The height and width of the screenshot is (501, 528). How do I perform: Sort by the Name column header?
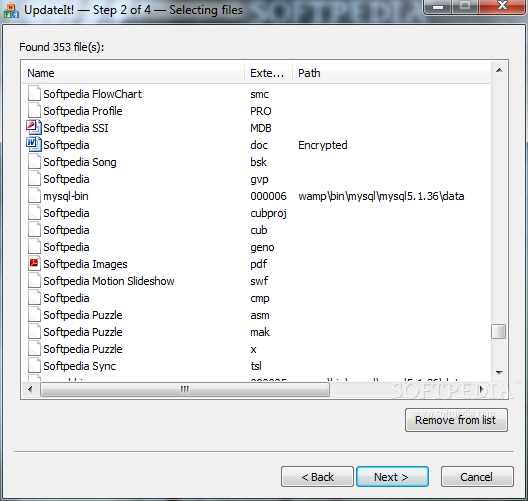click(133, 73)
